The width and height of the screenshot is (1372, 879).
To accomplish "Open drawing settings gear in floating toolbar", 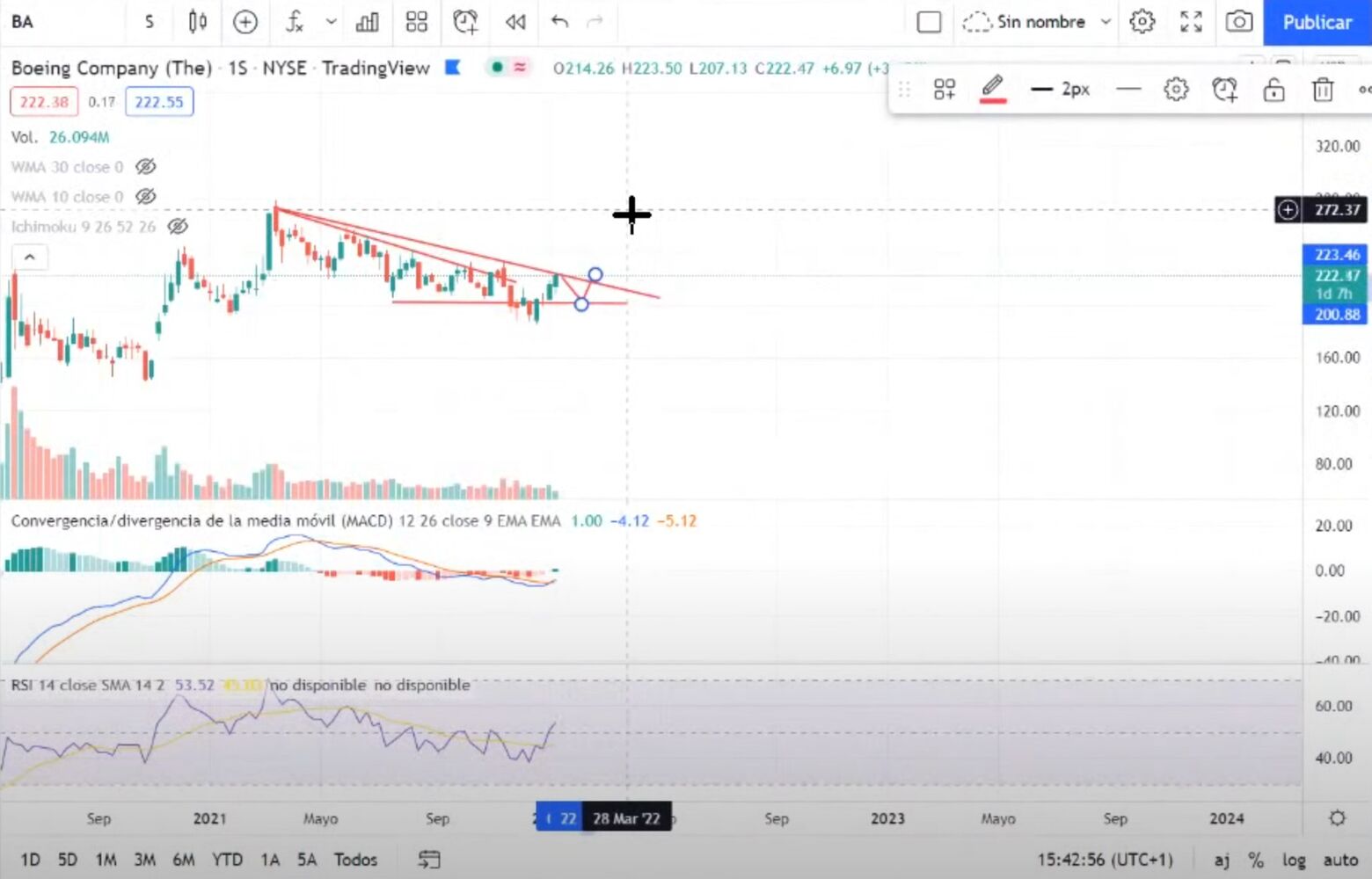I will click(x=1176, y=89).
